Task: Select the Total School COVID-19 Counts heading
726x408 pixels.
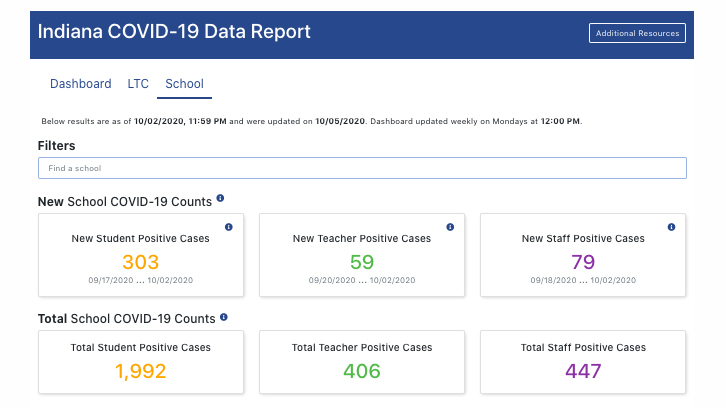Action: (127, 319)
